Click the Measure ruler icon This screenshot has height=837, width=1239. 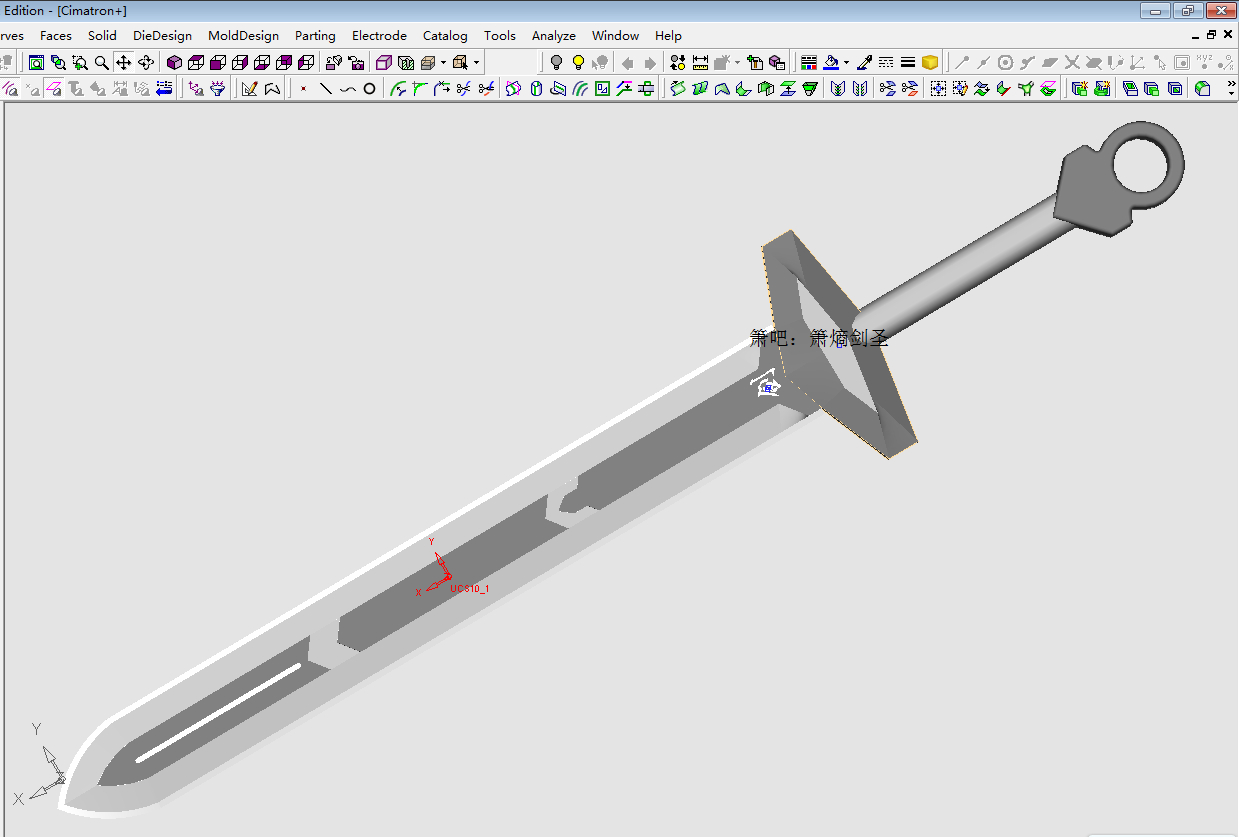[700, 62]
